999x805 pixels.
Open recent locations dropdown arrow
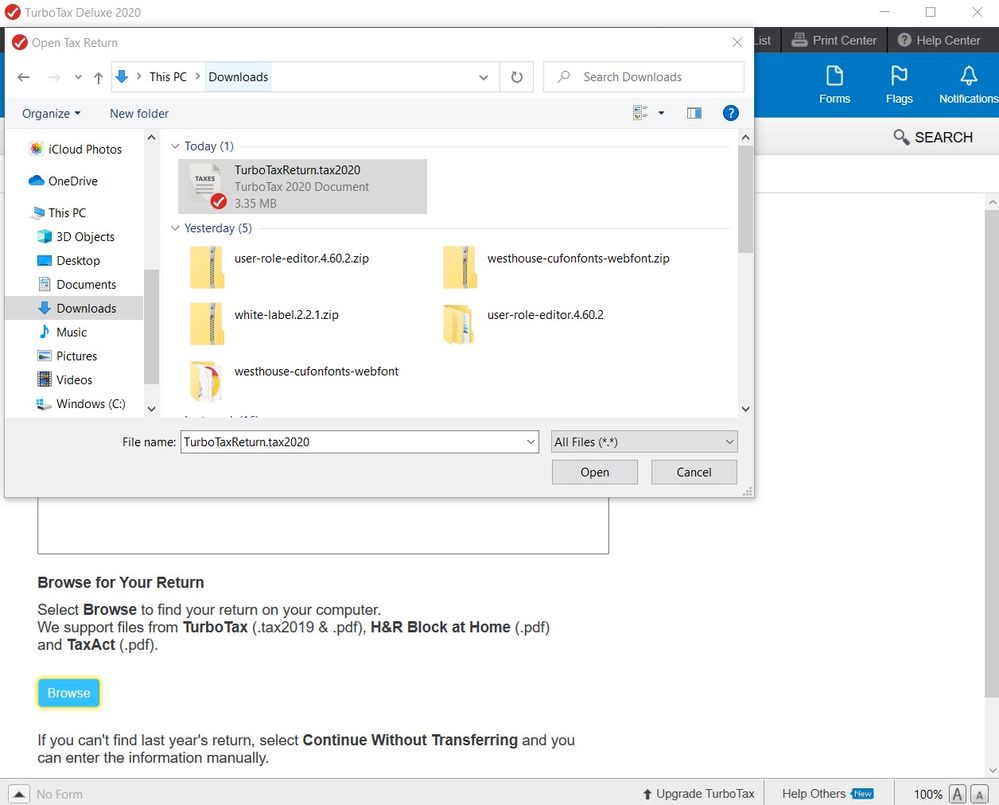click(78, 77)
